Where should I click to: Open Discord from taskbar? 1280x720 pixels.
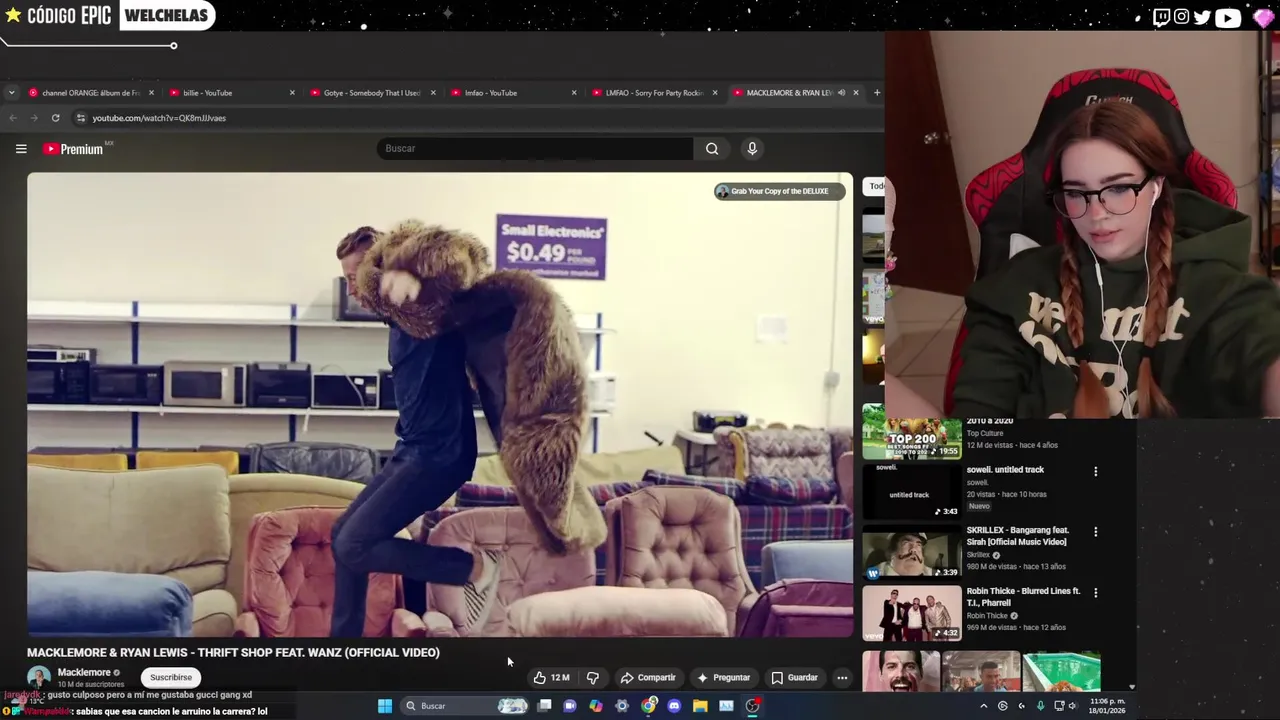point(674,706)
